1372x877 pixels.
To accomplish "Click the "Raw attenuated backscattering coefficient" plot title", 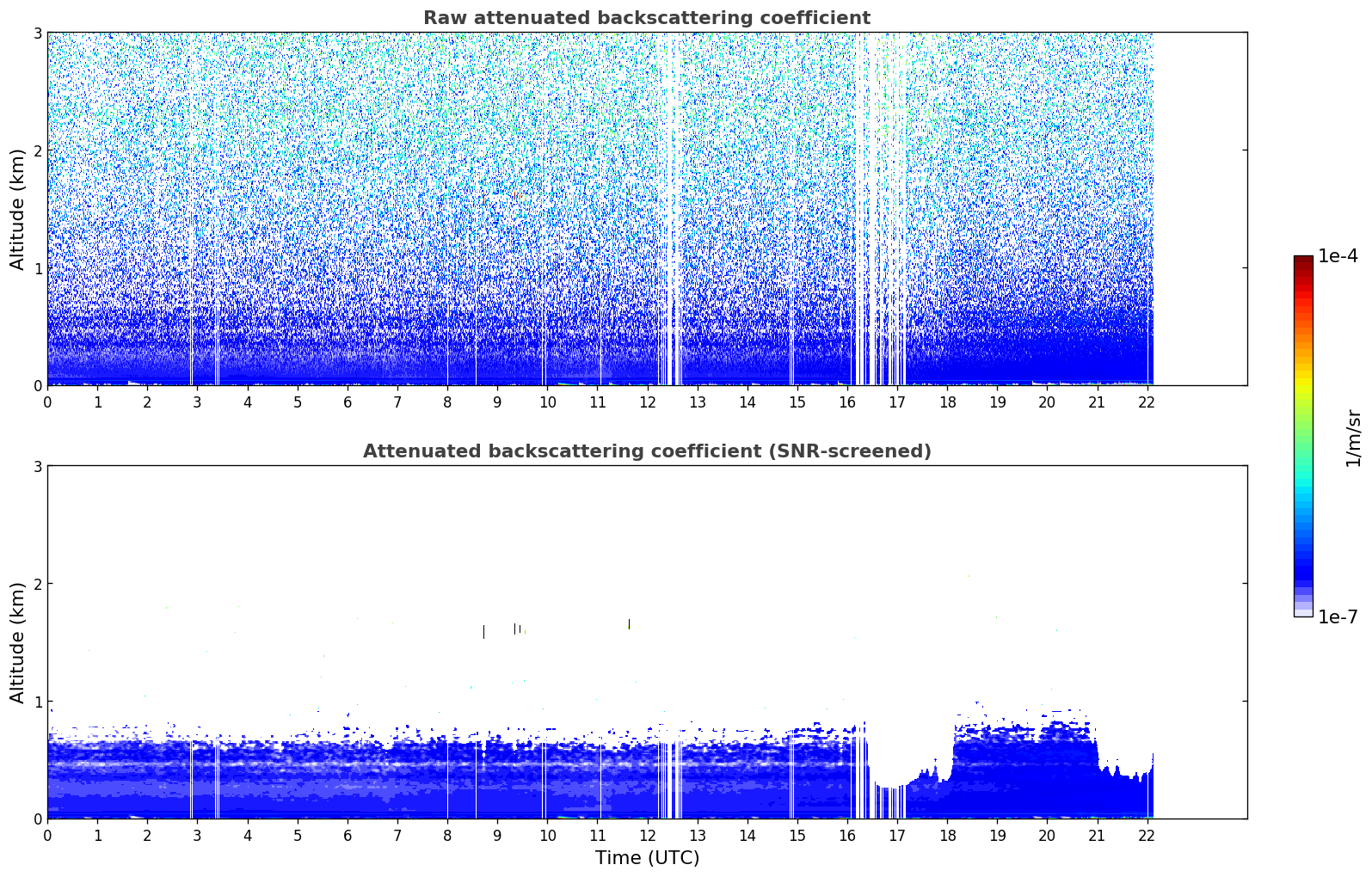I will (646, 18).
